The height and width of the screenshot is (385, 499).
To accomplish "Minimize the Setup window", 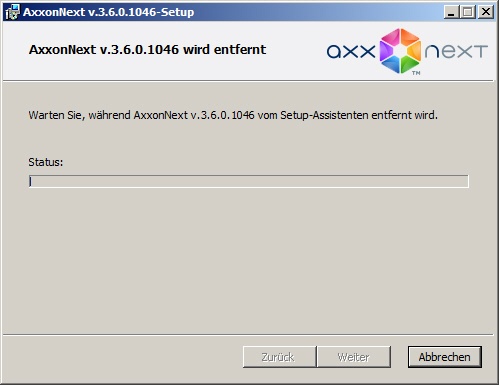I will click(451, 12).
